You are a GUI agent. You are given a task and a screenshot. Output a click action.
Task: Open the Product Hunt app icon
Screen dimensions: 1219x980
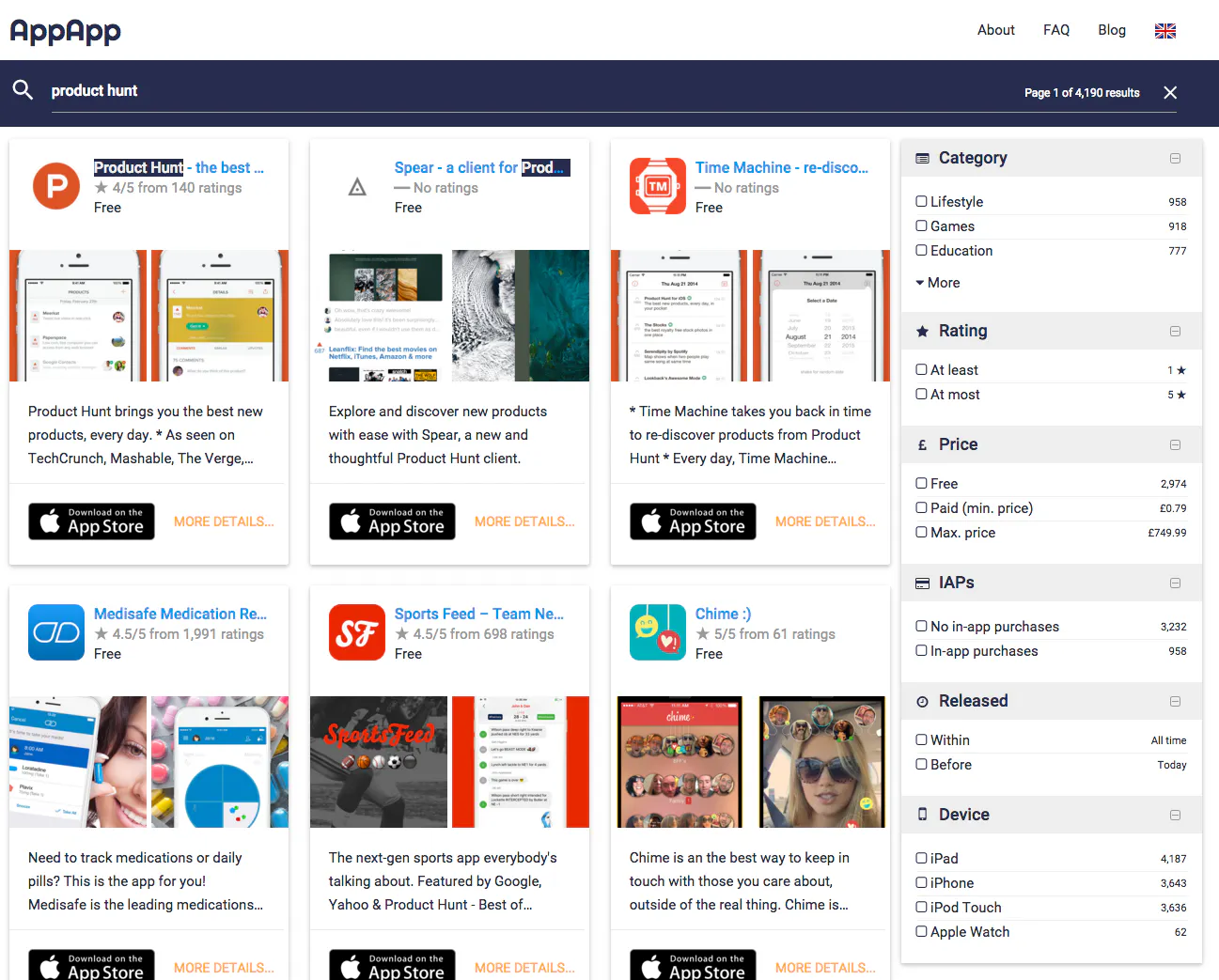tap(56, 186)
